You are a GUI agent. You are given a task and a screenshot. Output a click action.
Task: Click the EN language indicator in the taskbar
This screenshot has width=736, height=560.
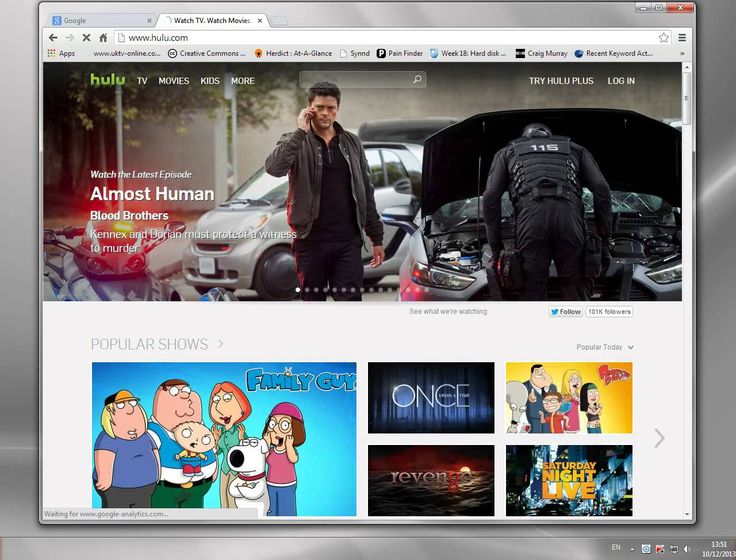[x=616, y=547]
